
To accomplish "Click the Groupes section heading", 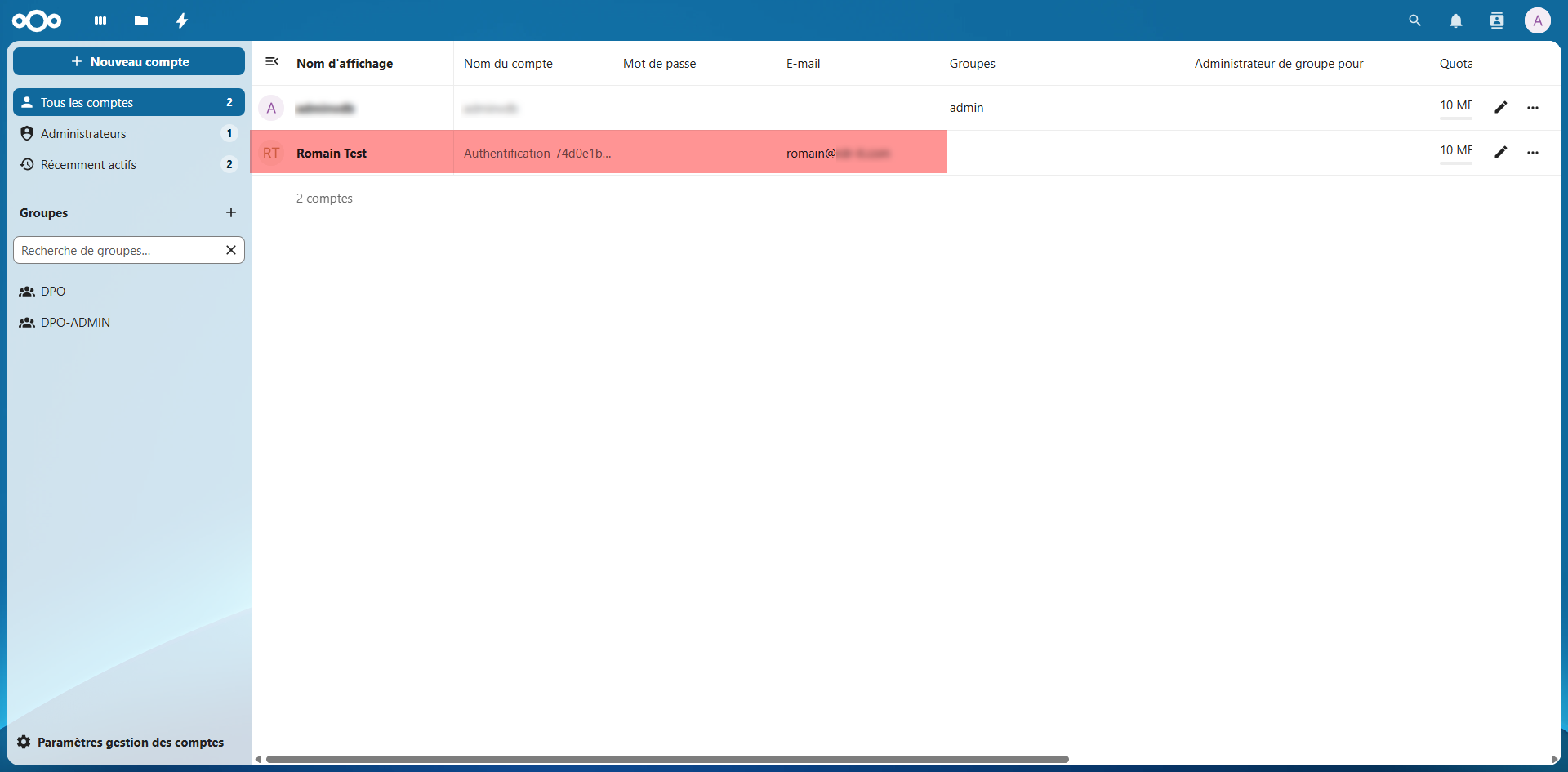I will tap(44, 212).
